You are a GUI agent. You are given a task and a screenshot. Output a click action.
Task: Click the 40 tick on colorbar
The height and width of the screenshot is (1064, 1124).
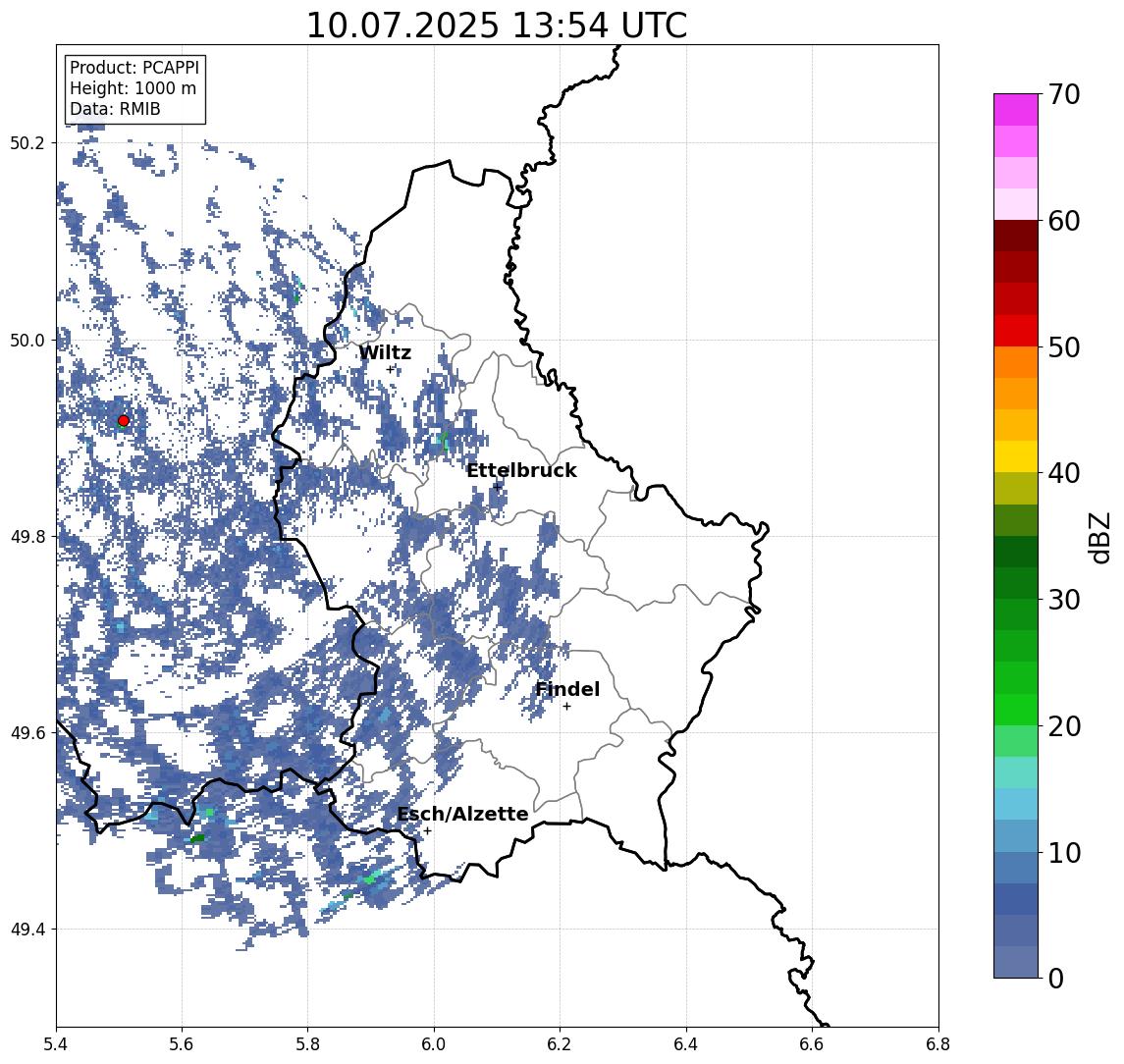tap(1063, 473)
